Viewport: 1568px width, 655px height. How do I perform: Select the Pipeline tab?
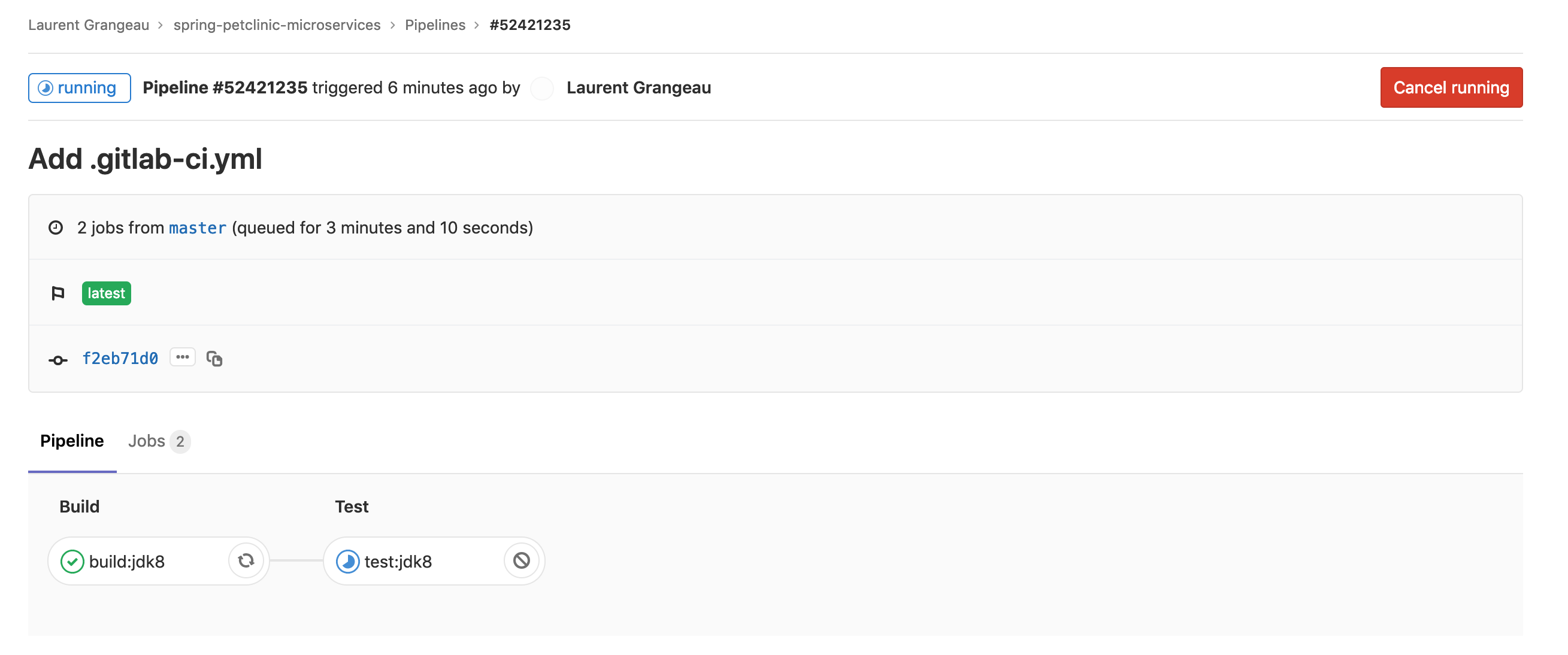72,441
